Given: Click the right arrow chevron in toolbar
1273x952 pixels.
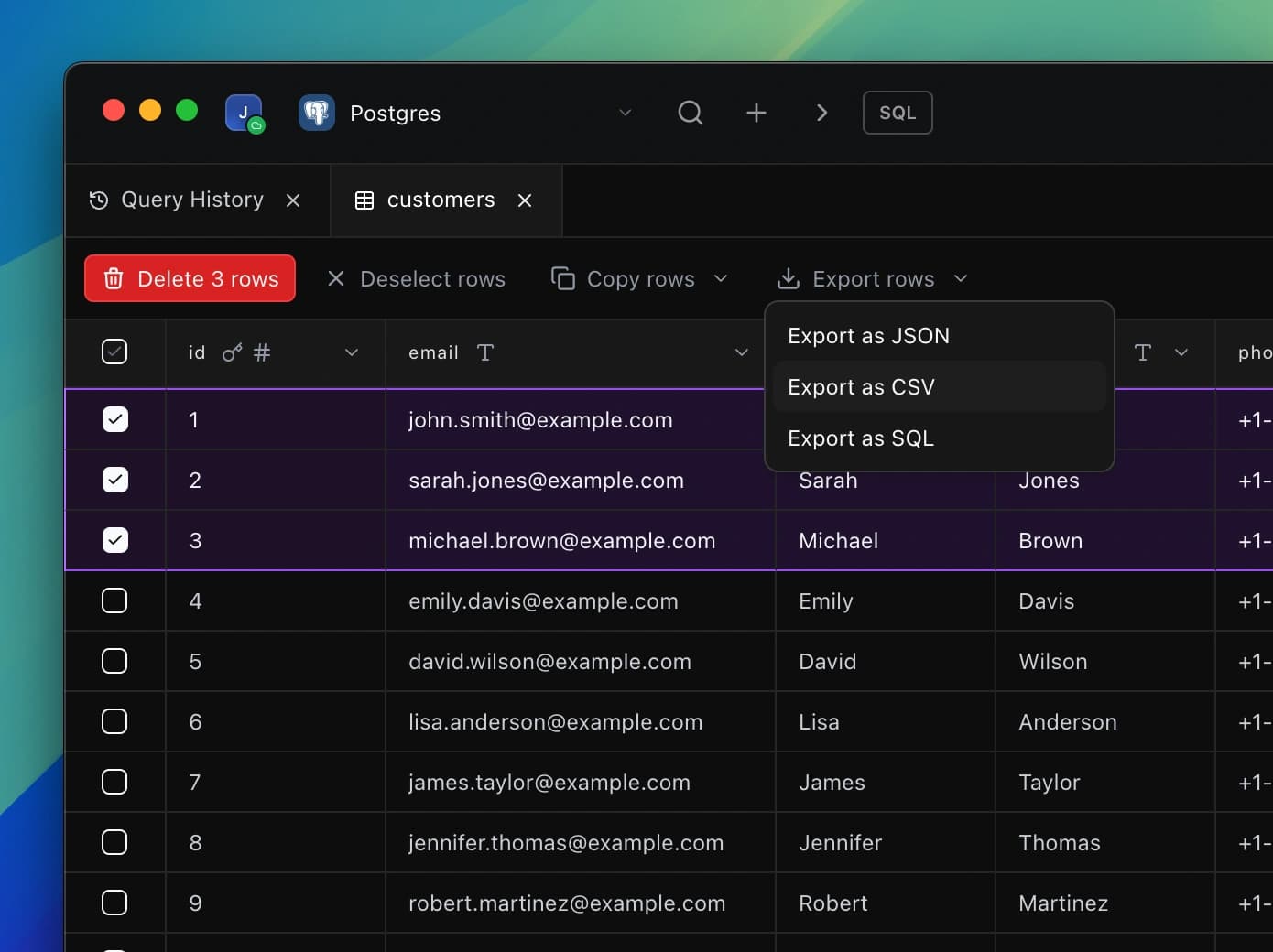Looking at the screenshot, I should (821, 113).
